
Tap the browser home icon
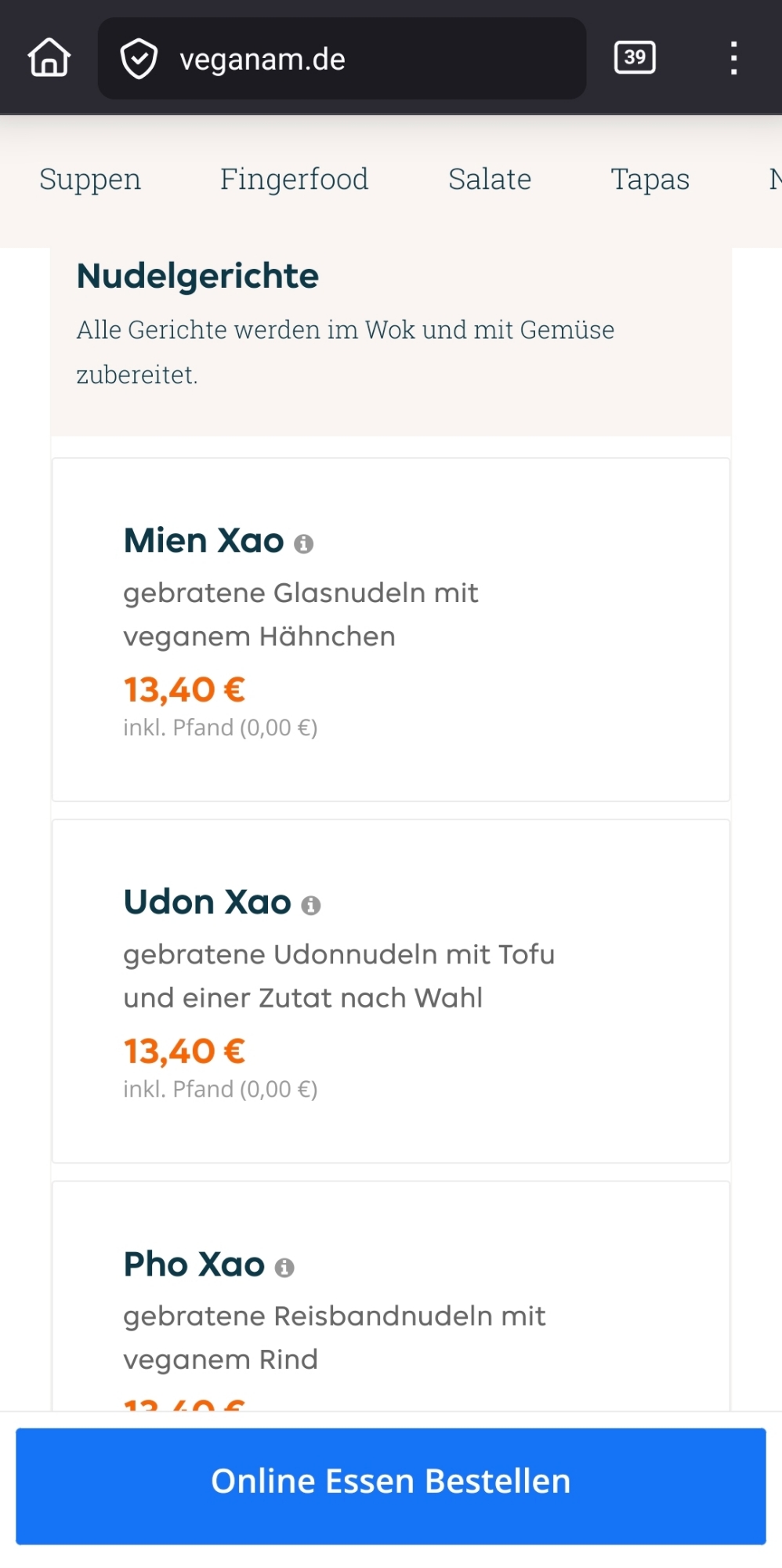pyautogui.click(x=49, y=58)
